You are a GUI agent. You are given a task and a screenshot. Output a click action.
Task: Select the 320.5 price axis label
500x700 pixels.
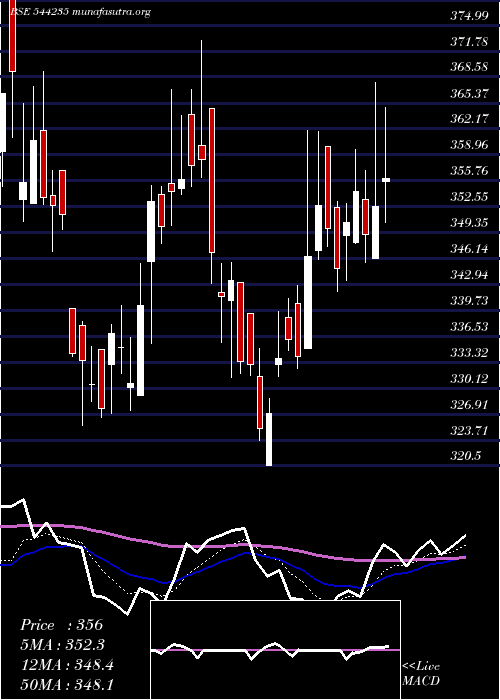[466, 456]
